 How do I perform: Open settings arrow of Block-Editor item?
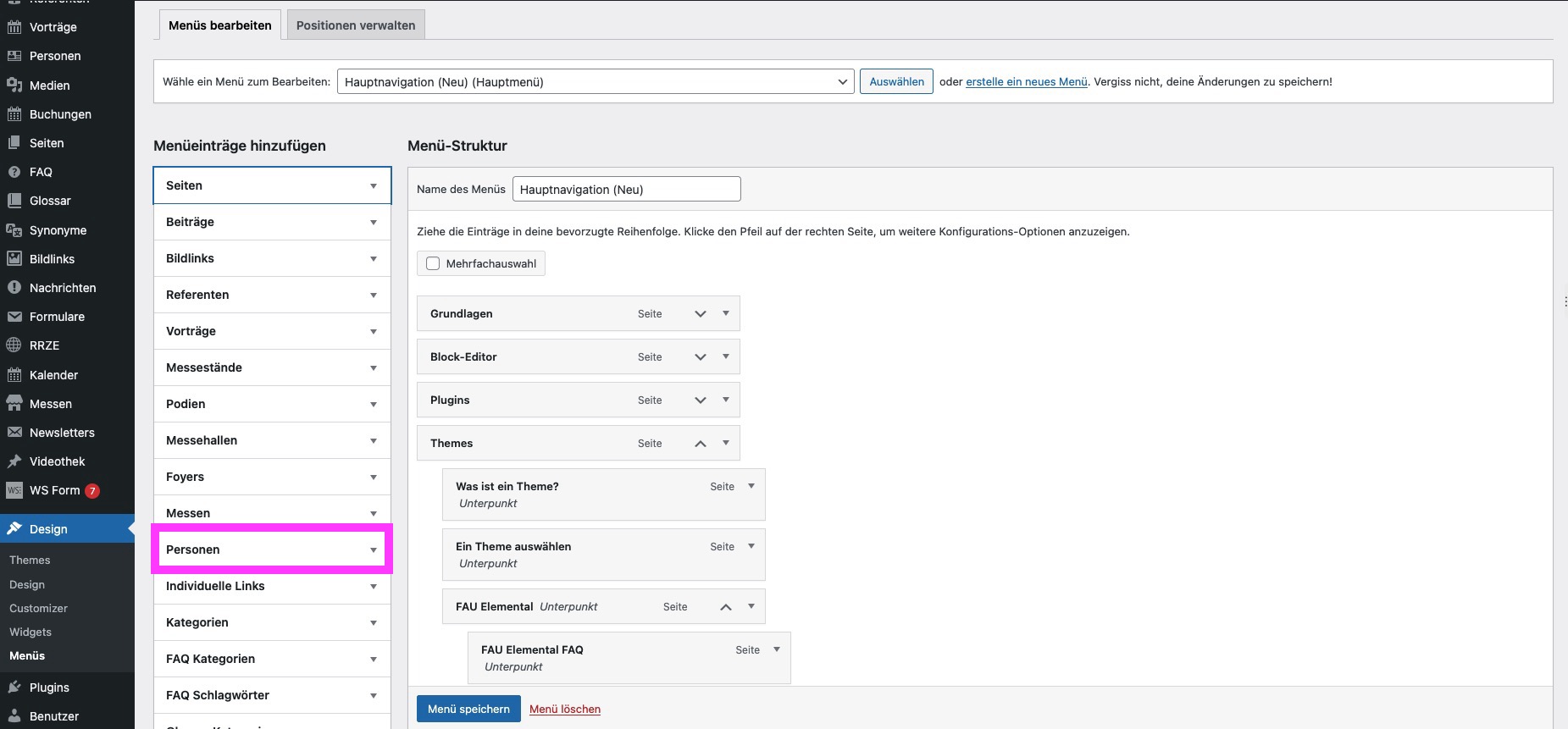[x=726, y=356]
